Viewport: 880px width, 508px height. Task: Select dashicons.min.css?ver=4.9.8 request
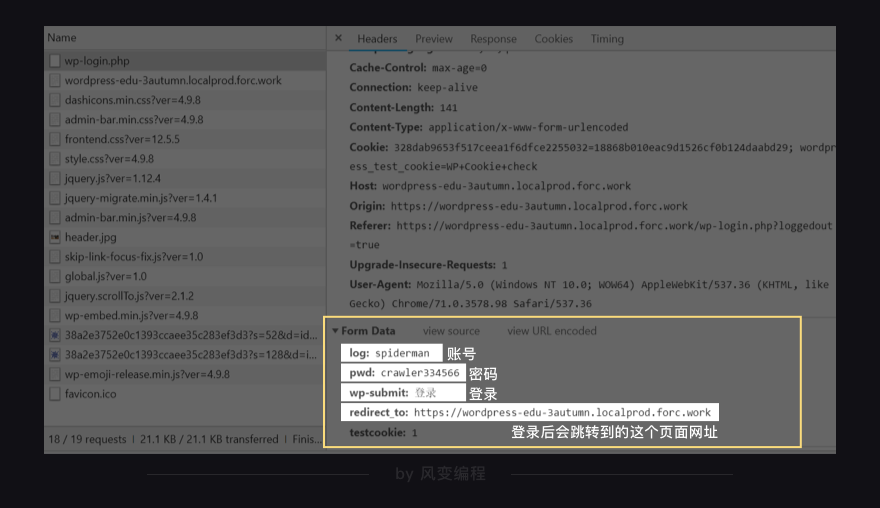coord(185,100)
